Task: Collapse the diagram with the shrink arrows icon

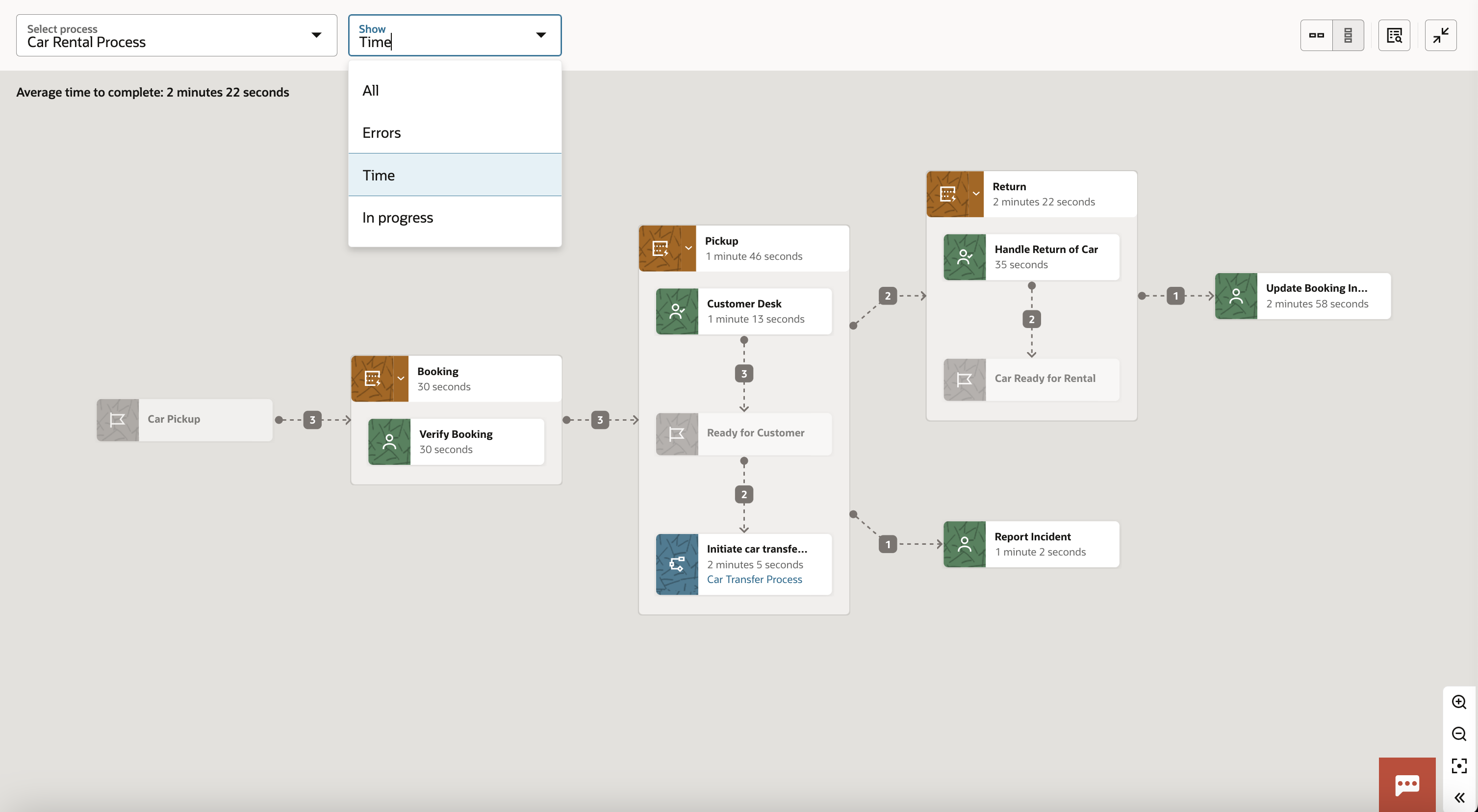Action: pos(1440,35)
